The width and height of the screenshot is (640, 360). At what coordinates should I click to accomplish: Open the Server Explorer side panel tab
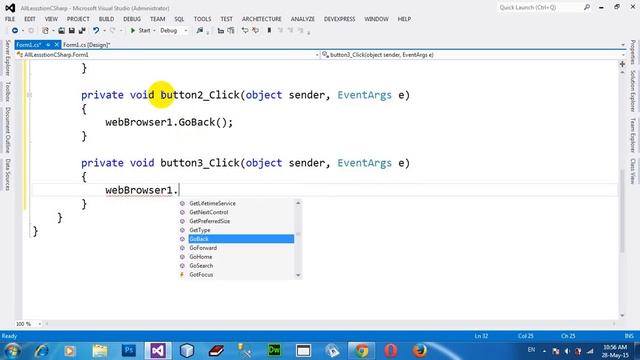point(7,58)
